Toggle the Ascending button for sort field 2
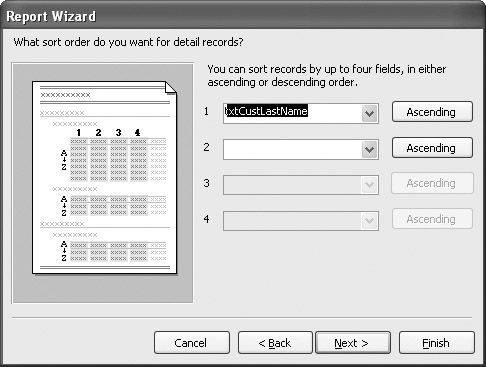Screen dimensions: 486x367 coord(432,148)
